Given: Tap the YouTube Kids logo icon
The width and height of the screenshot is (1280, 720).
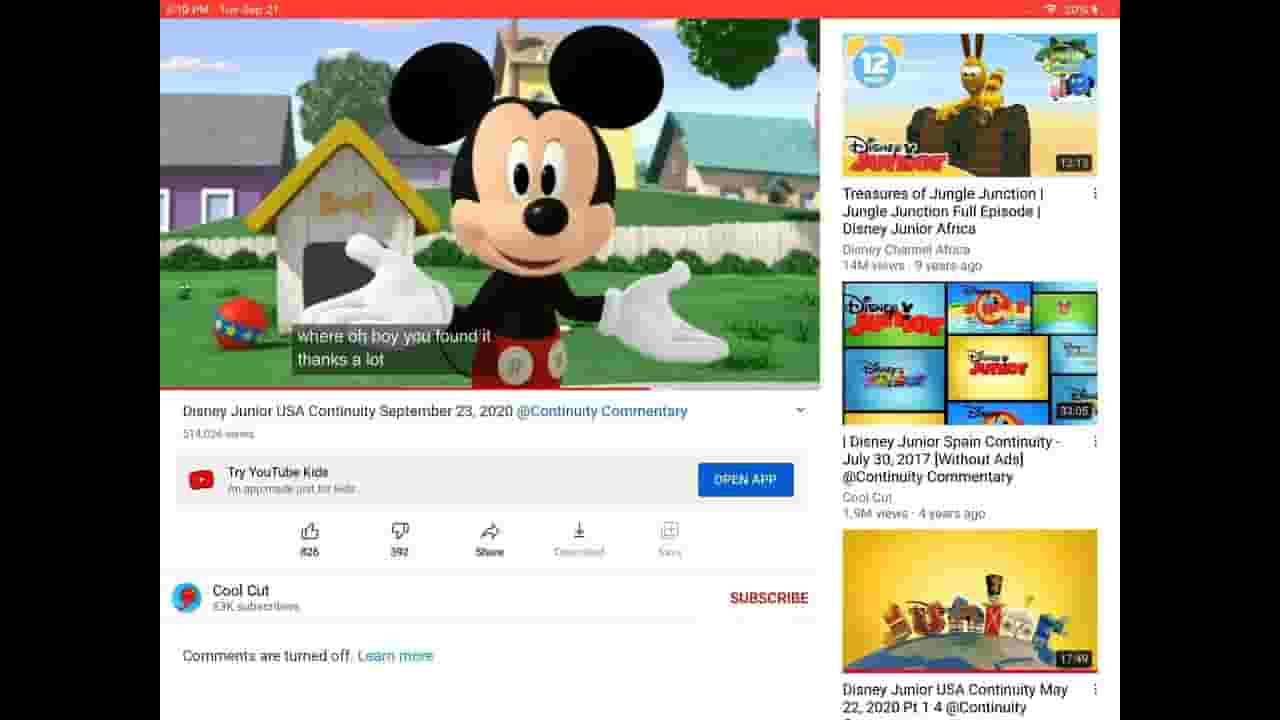Looking at the screenshot, I should click(201, 480).
